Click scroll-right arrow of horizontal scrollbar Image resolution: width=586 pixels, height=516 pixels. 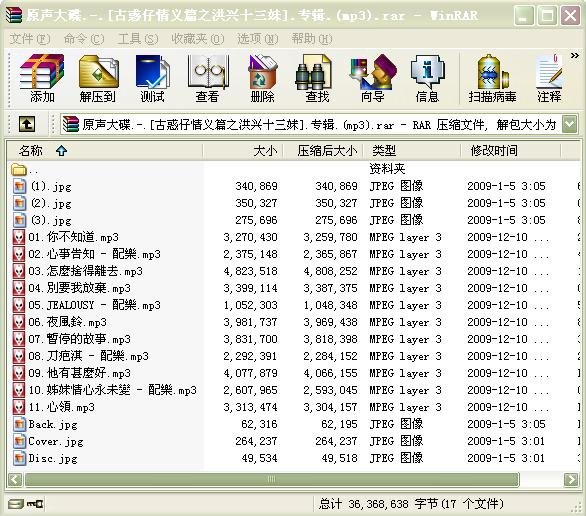[571, 479]
